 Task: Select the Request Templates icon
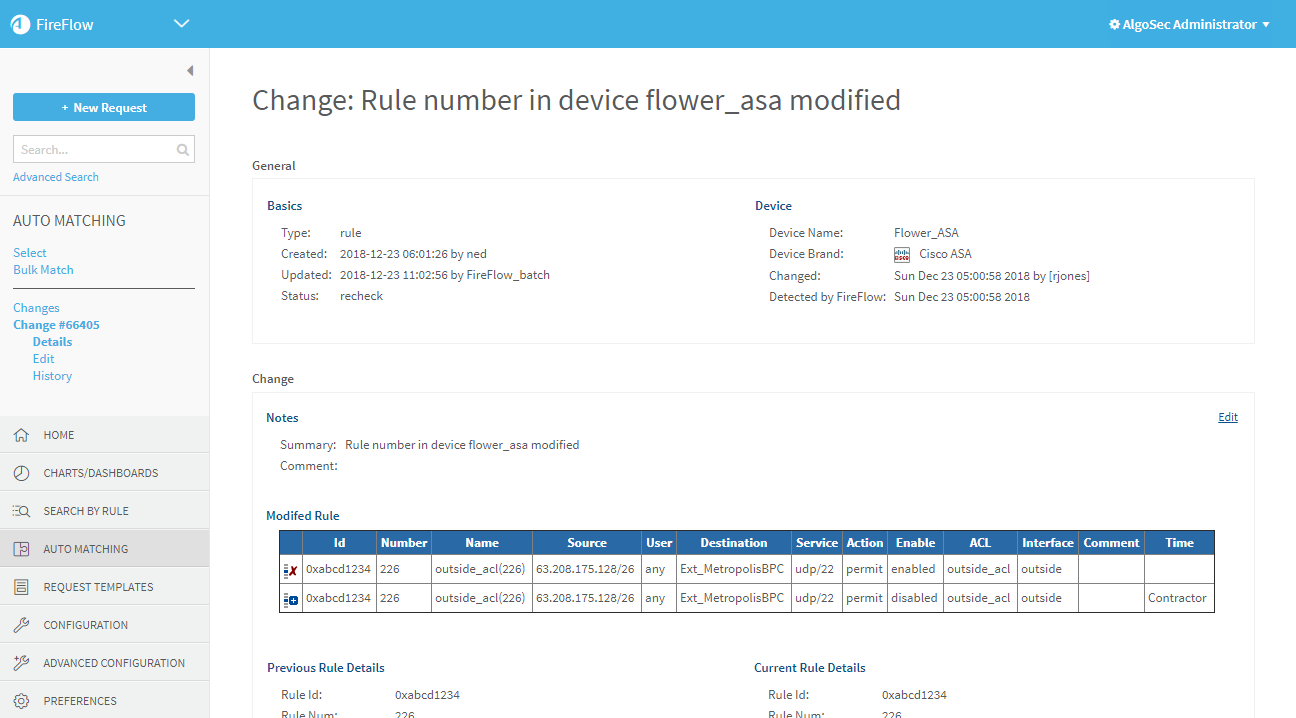(21, 587)
